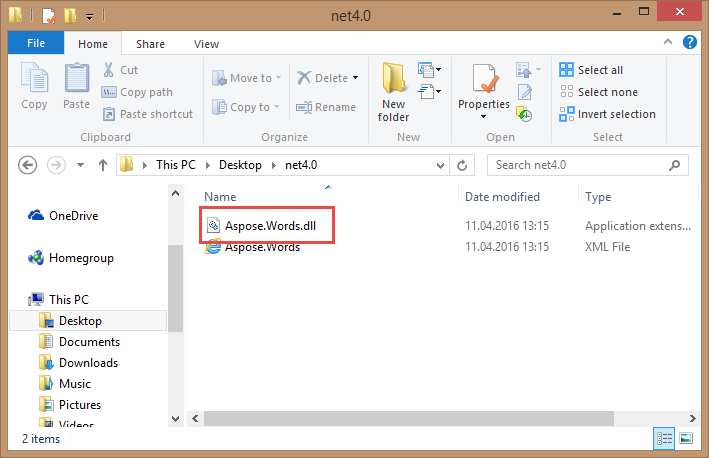Select Downloads in the navigation pane
Image resolution: width=709 pixels, height=458 pixels.
[x=79, y=363]
